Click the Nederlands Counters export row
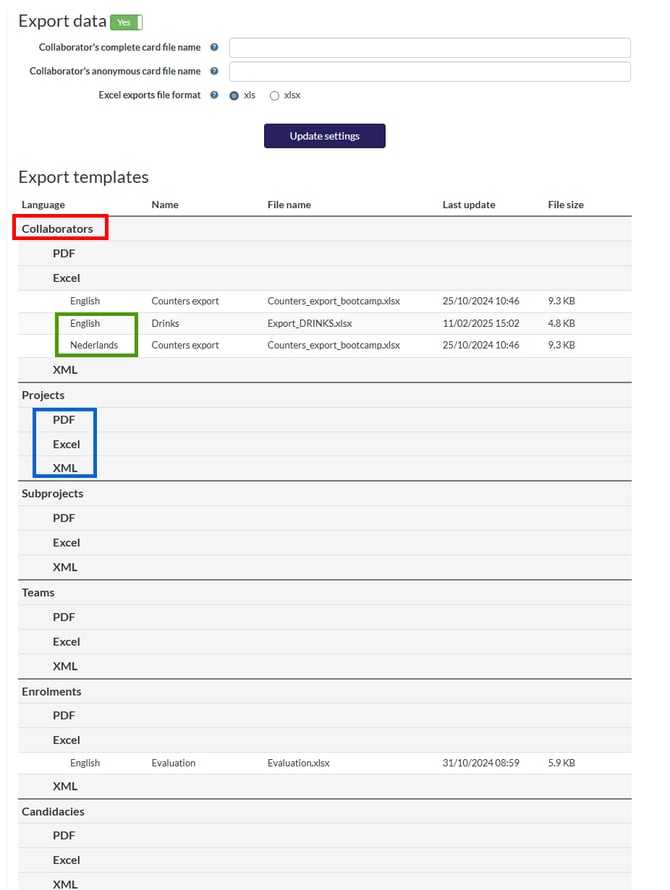 [x=184, y=345]
